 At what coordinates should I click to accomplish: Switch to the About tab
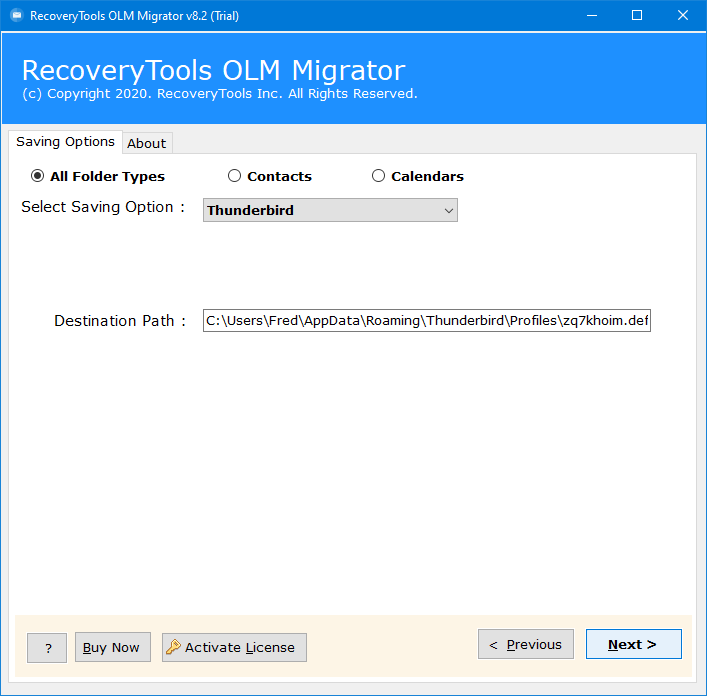coord(147,143)
